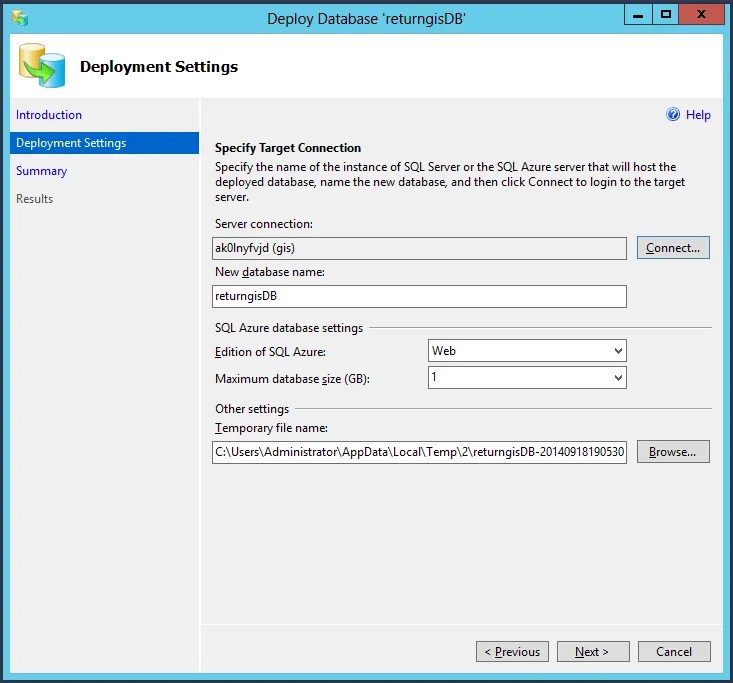Click the blue Help question-mark icon

(x=673, y=115)
